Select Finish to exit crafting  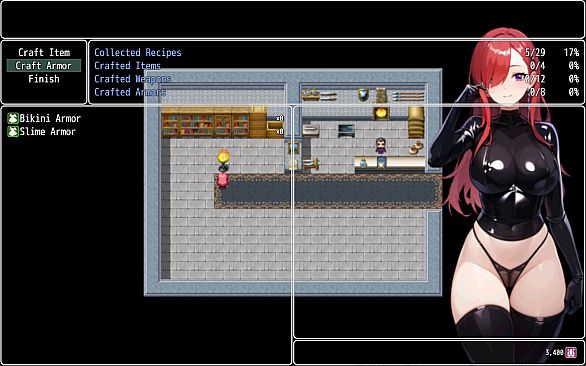tap(44, 79)
